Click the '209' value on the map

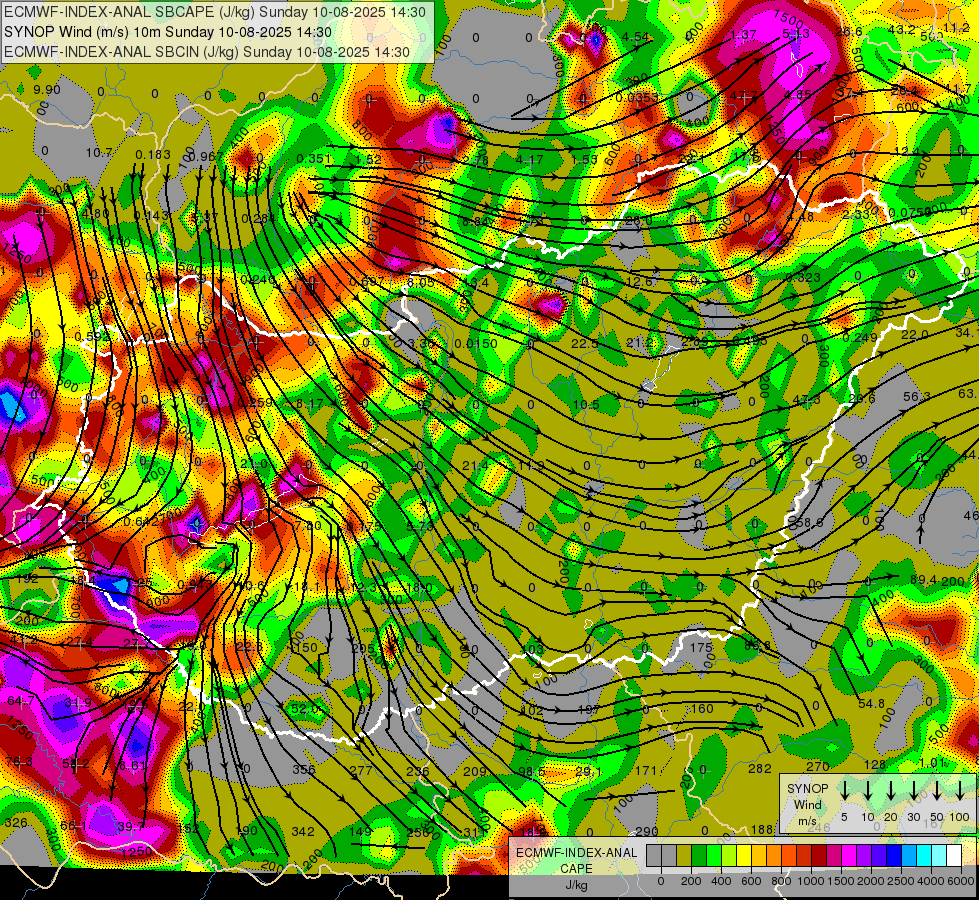(x=475, y=771)
